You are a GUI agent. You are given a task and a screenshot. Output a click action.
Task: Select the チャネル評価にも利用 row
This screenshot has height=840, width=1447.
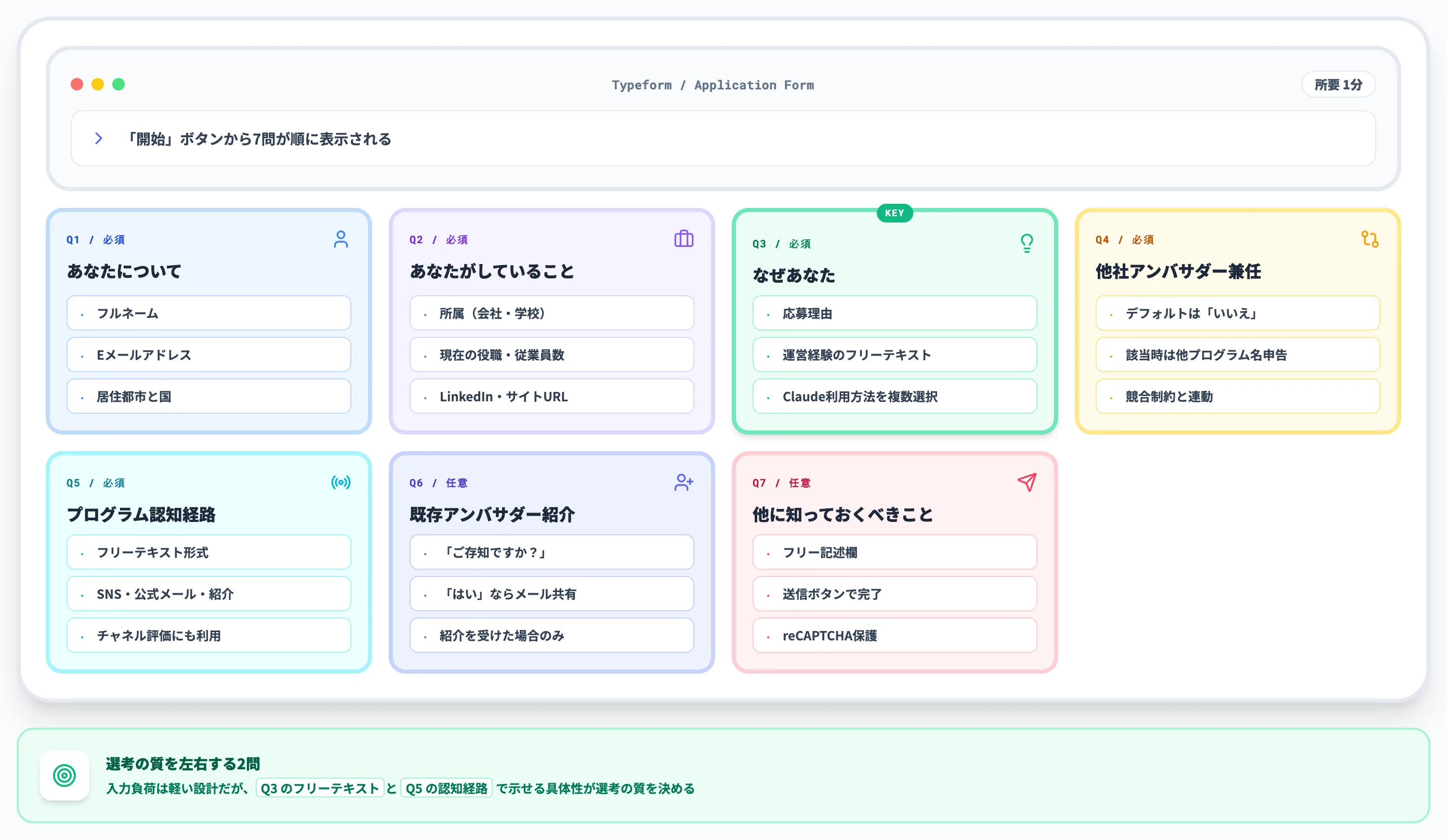click(x=208, y=636)
